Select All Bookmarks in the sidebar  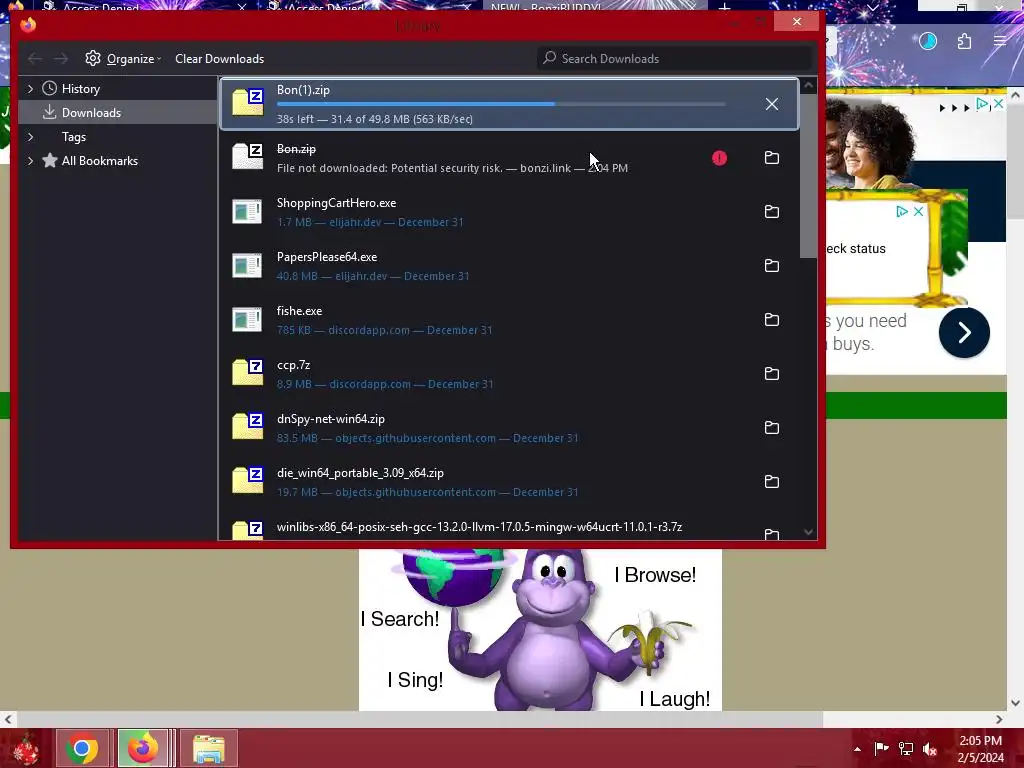(99, 161)
